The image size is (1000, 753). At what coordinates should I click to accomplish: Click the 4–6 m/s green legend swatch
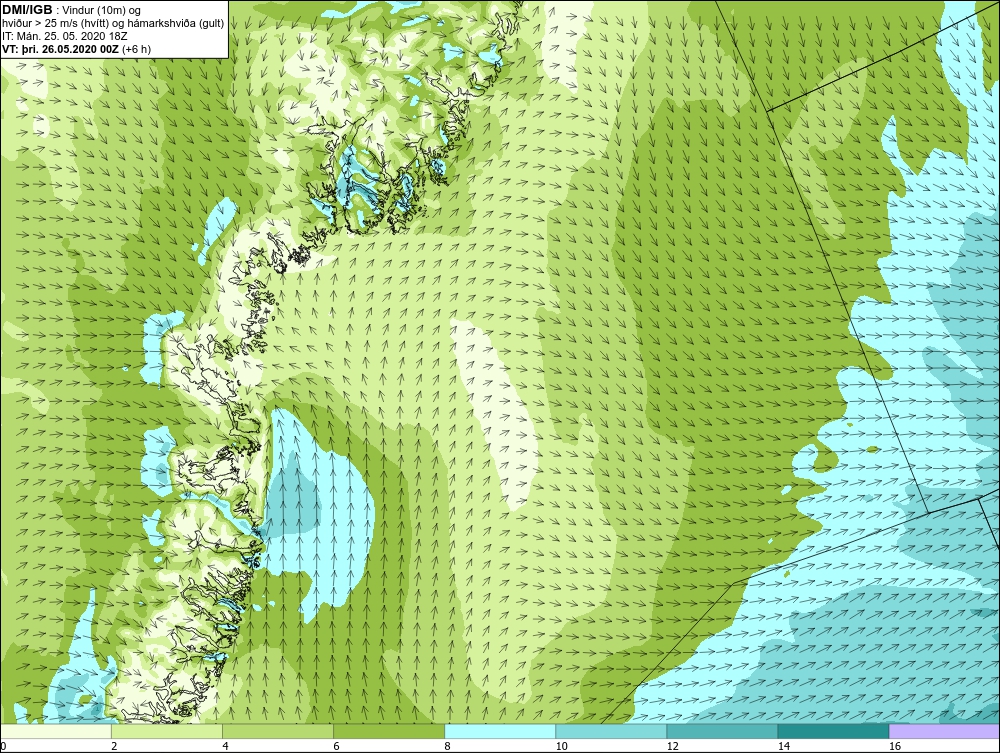(277, 731)
